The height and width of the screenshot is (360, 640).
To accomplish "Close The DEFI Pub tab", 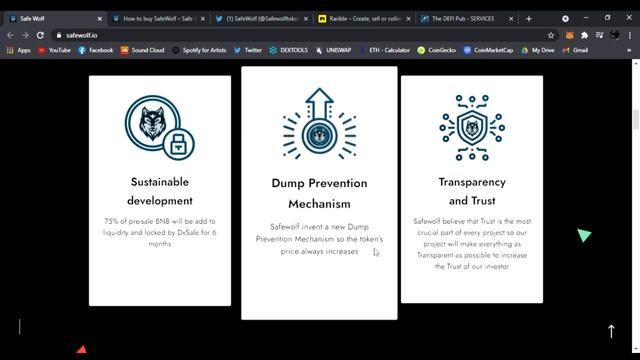I will 511,19.
